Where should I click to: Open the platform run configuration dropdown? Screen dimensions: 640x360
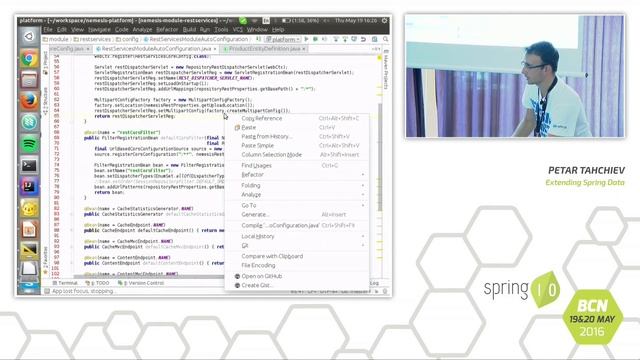coord(283,39)
